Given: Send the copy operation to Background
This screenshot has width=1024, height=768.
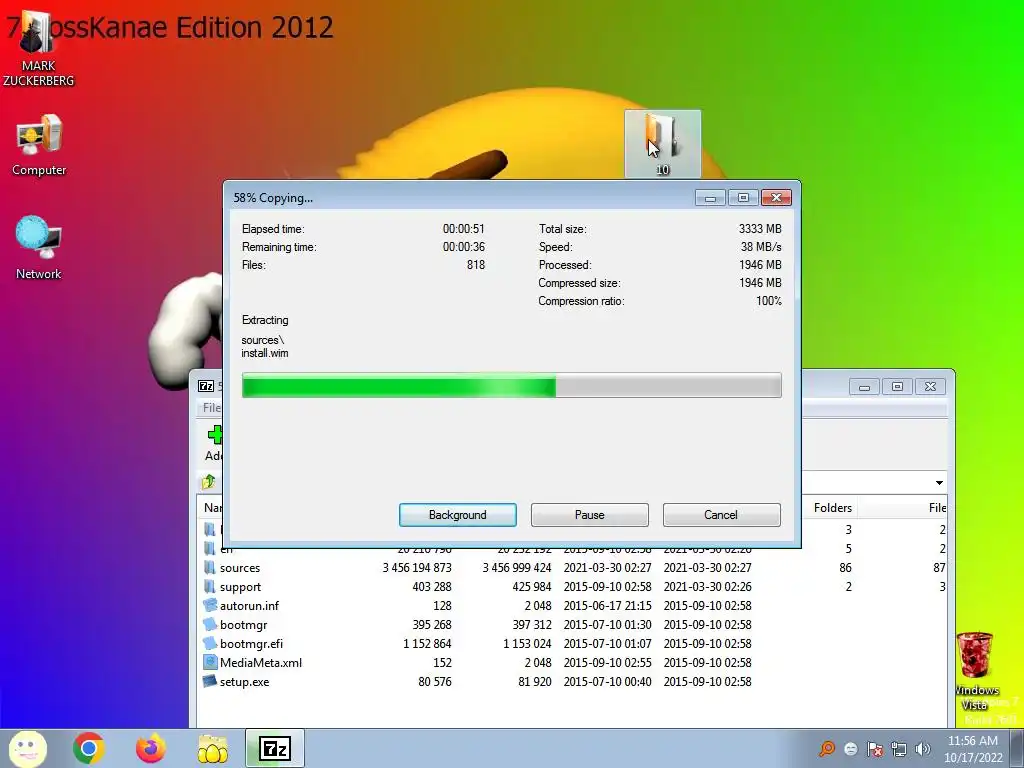Looking at the screenshot, I should coord(457,515).
